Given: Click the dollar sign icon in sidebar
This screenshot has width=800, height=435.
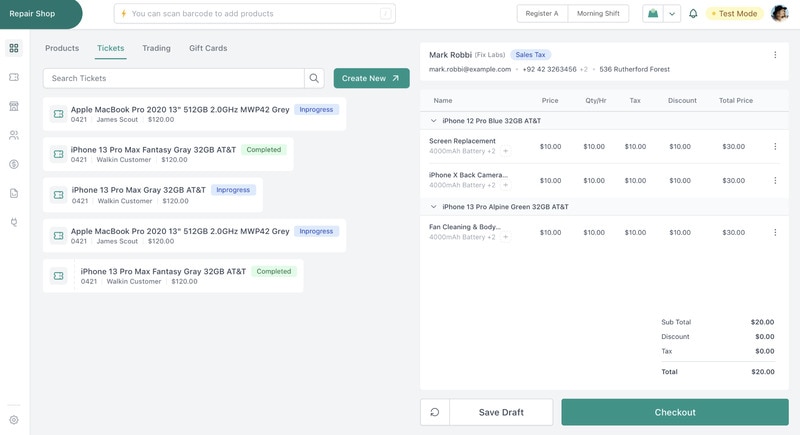Looking at the screenshot, I should pyautogui.click(x=14, y=164).
